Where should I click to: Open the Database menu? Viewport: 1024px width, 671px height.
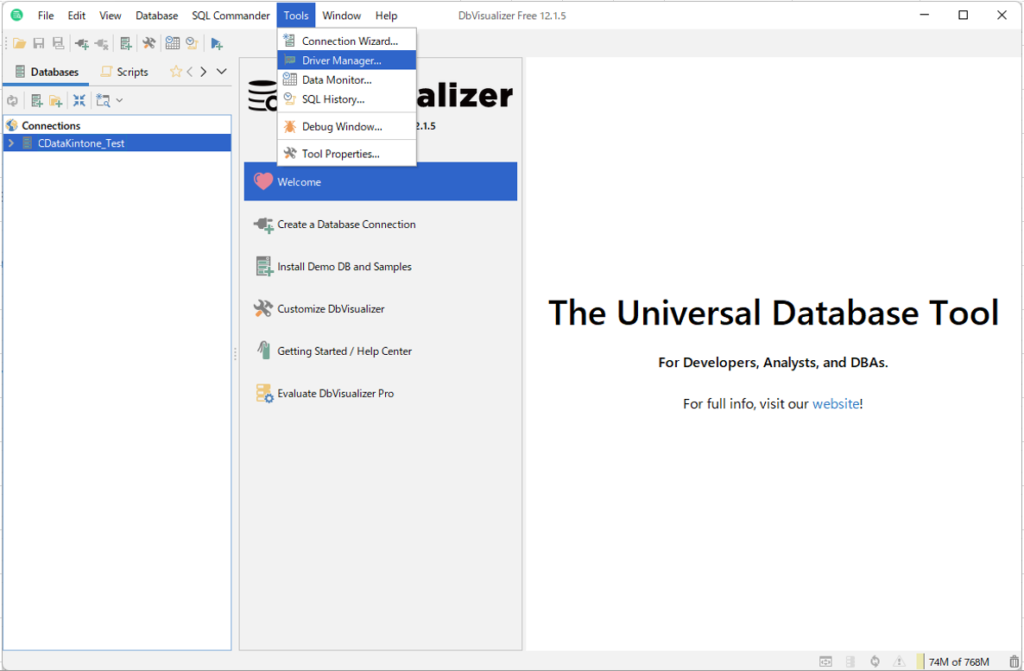(x=157, y=16)
